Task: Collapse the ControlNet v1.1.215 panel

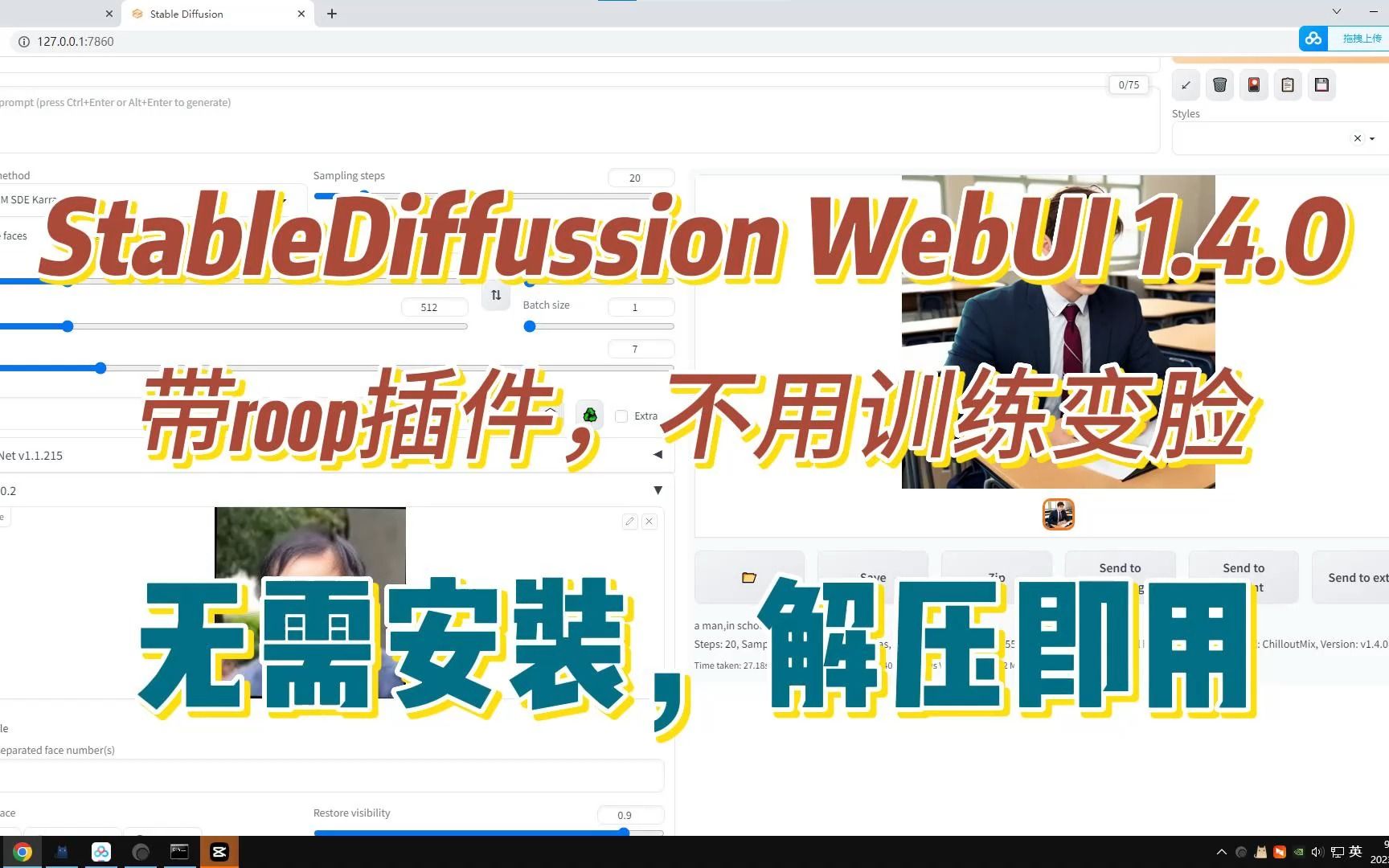Action: [x=658, y=454]
